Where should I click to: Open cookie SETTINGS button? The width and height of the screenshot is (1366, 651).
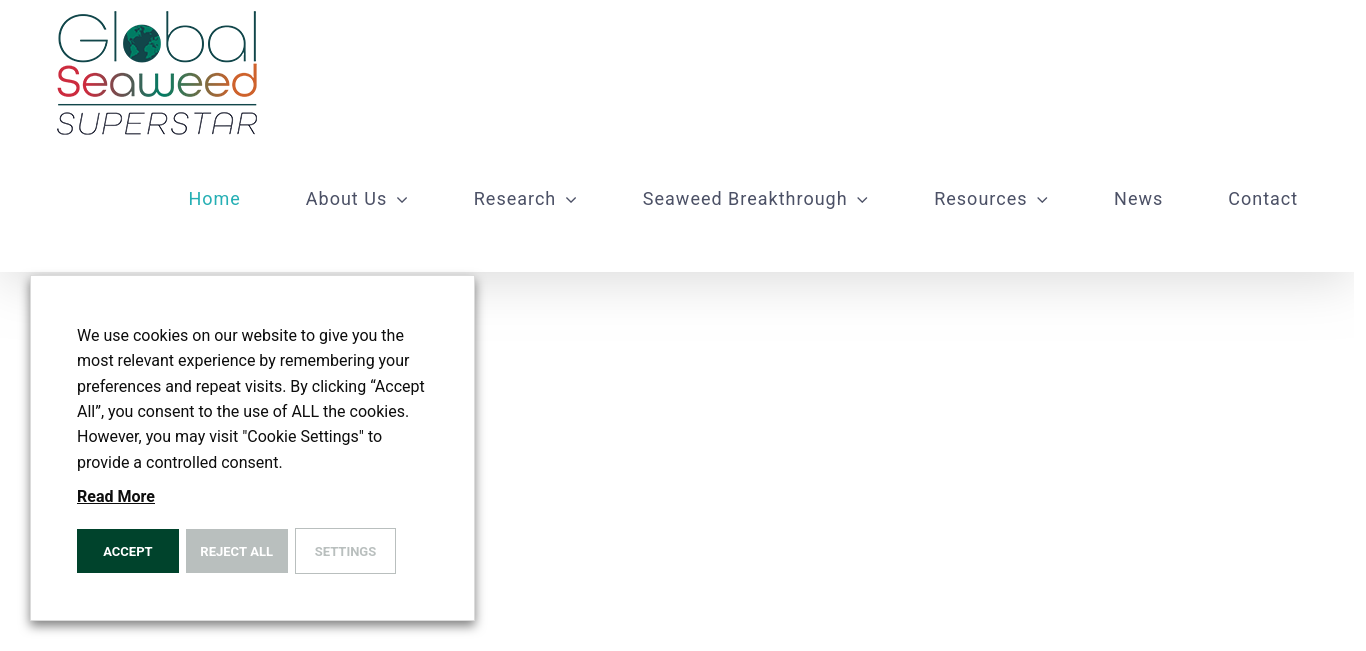tap(345, 551)
